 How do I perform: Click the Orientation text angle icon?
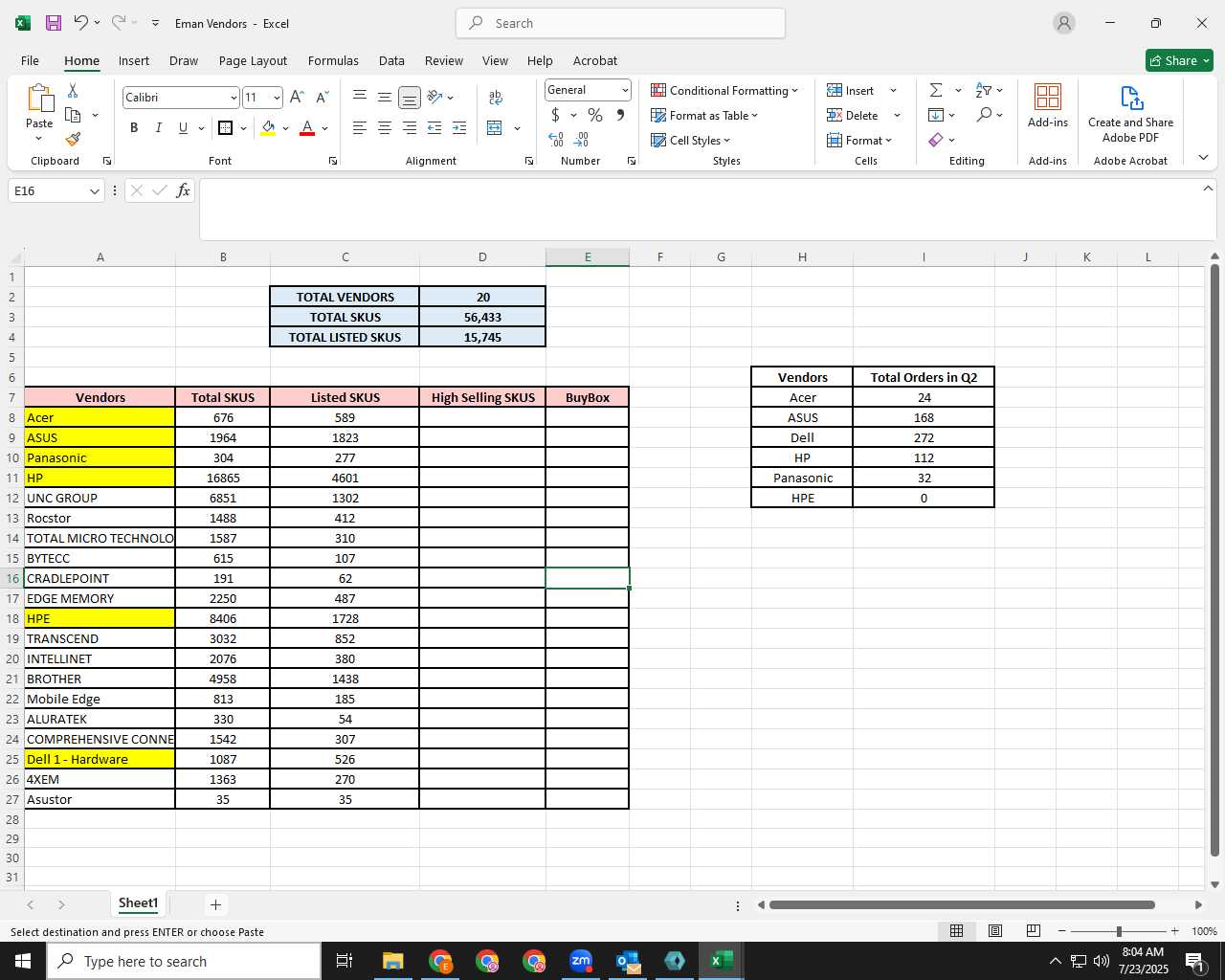coord(434,97)
